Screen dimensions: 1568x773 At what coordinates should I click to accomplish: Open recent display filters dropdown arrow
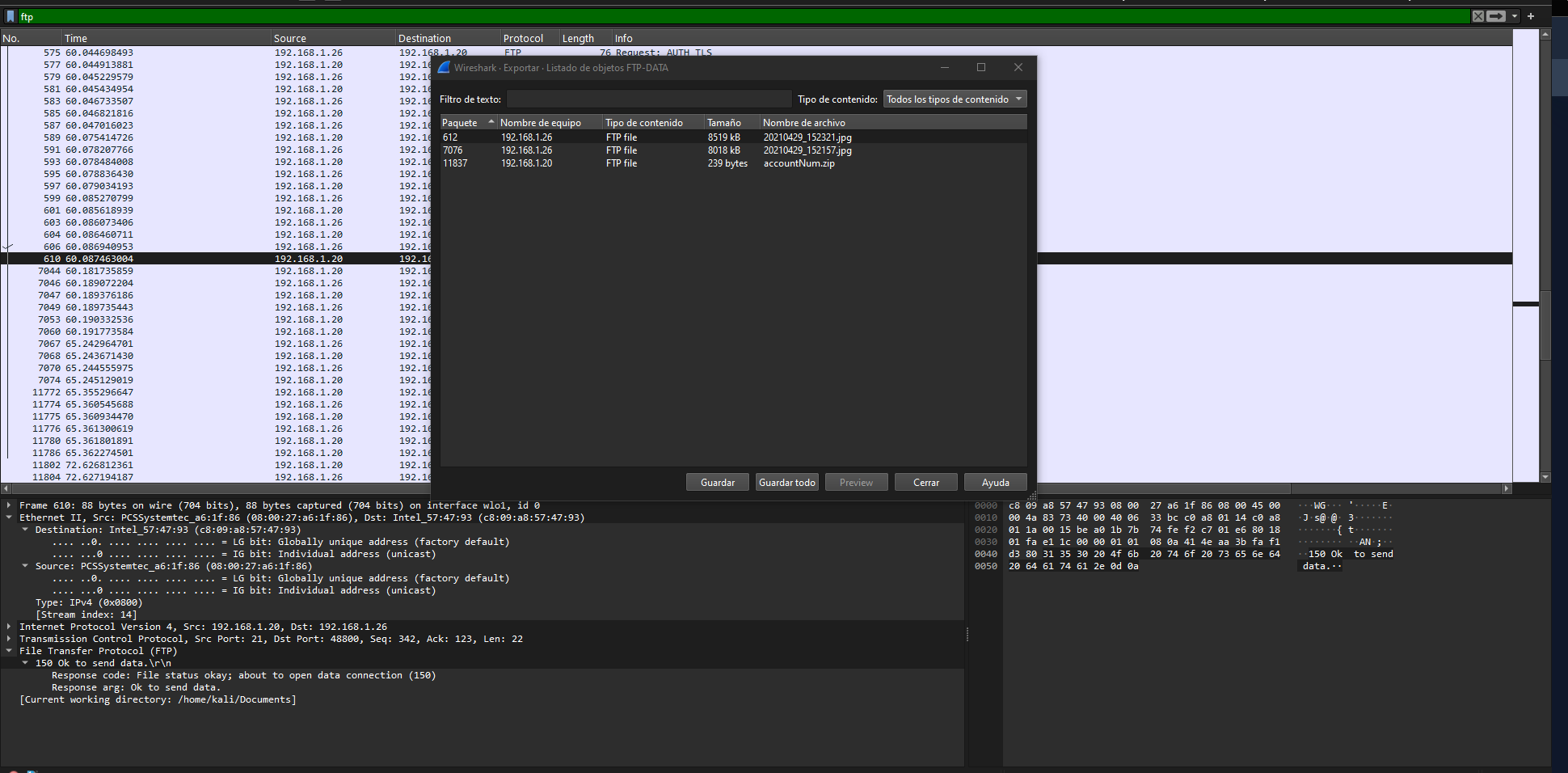1514,16
